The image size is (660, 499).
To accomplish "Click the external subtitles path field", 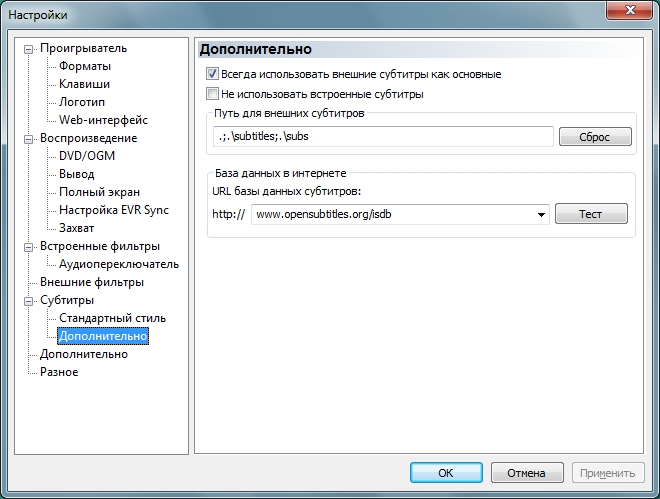I will click(x=382, y=137).
